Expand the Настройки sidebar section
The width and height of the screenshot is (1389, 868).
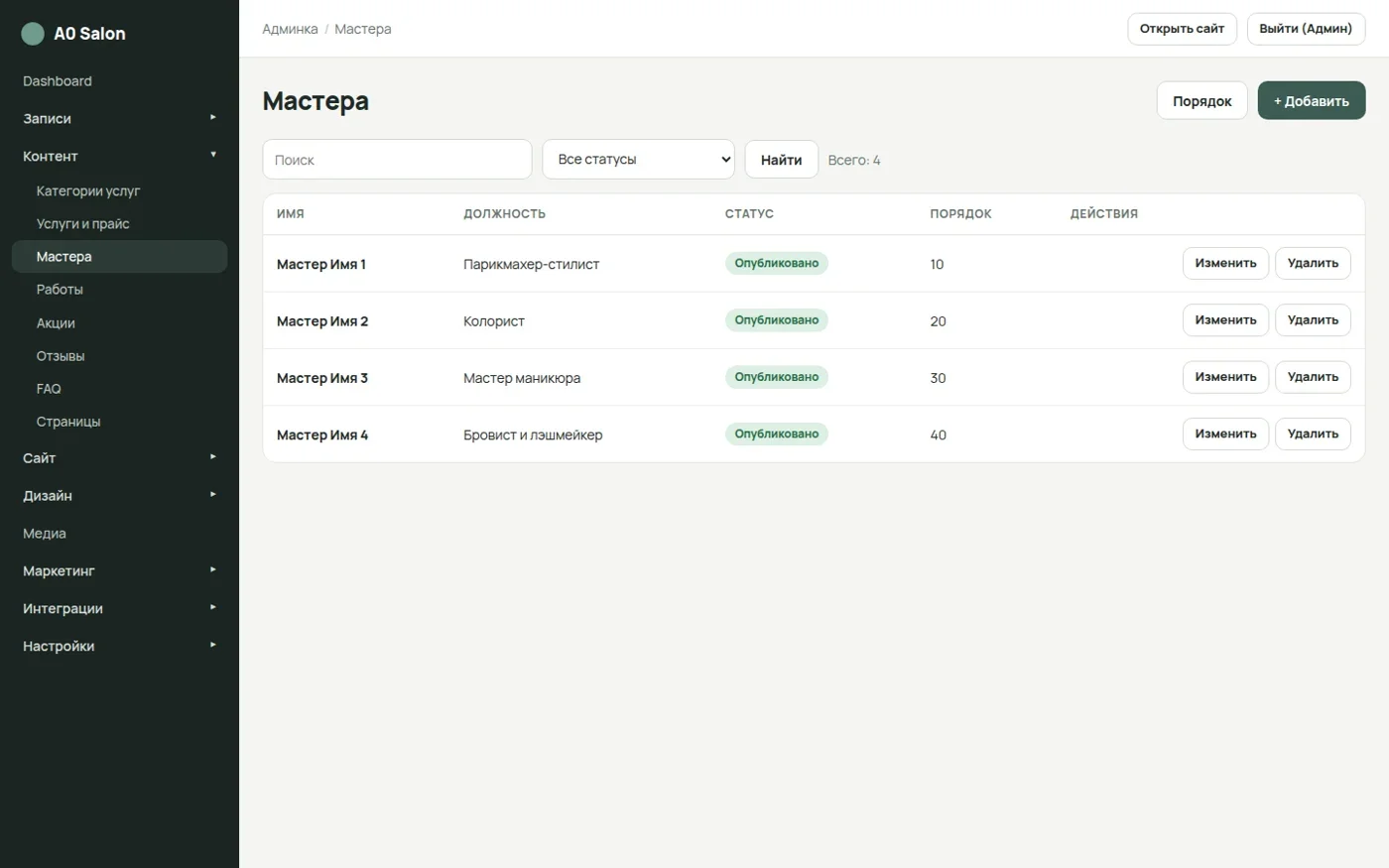tap(119, 646)
